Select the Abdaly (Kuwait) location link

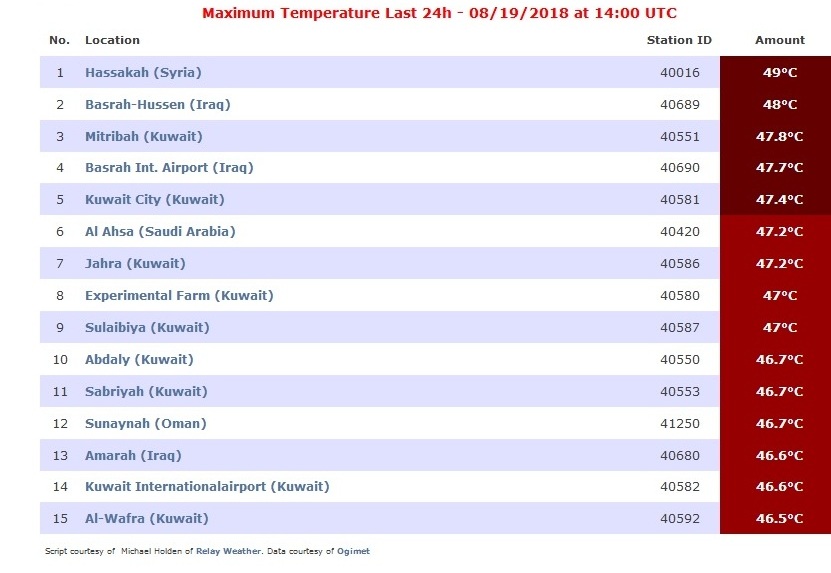click(x=139, y=359)
